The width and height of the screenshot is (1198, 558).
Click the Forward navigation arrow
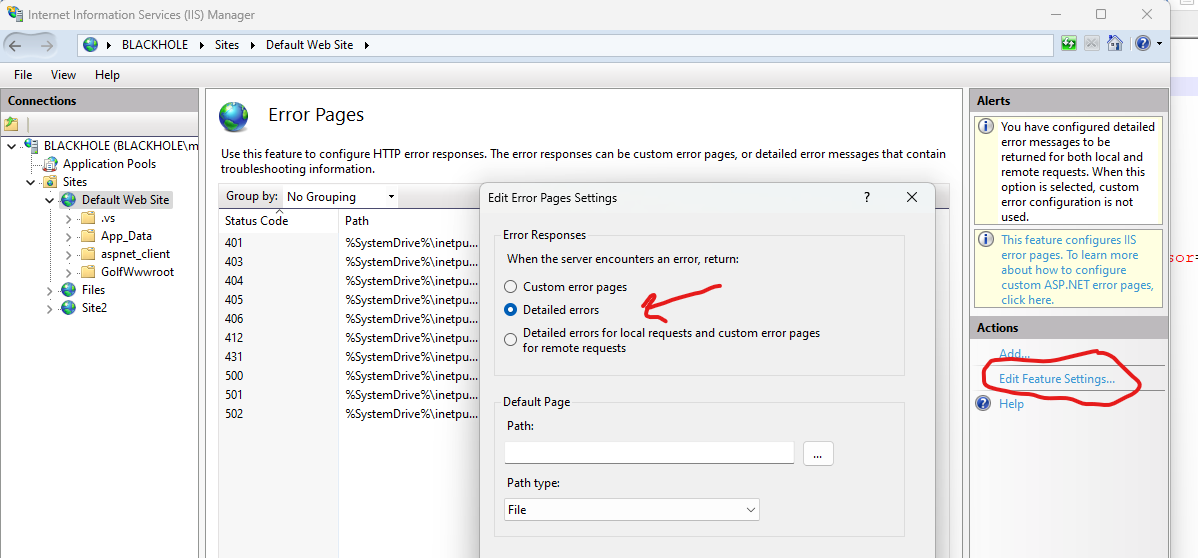coord(47,45)
